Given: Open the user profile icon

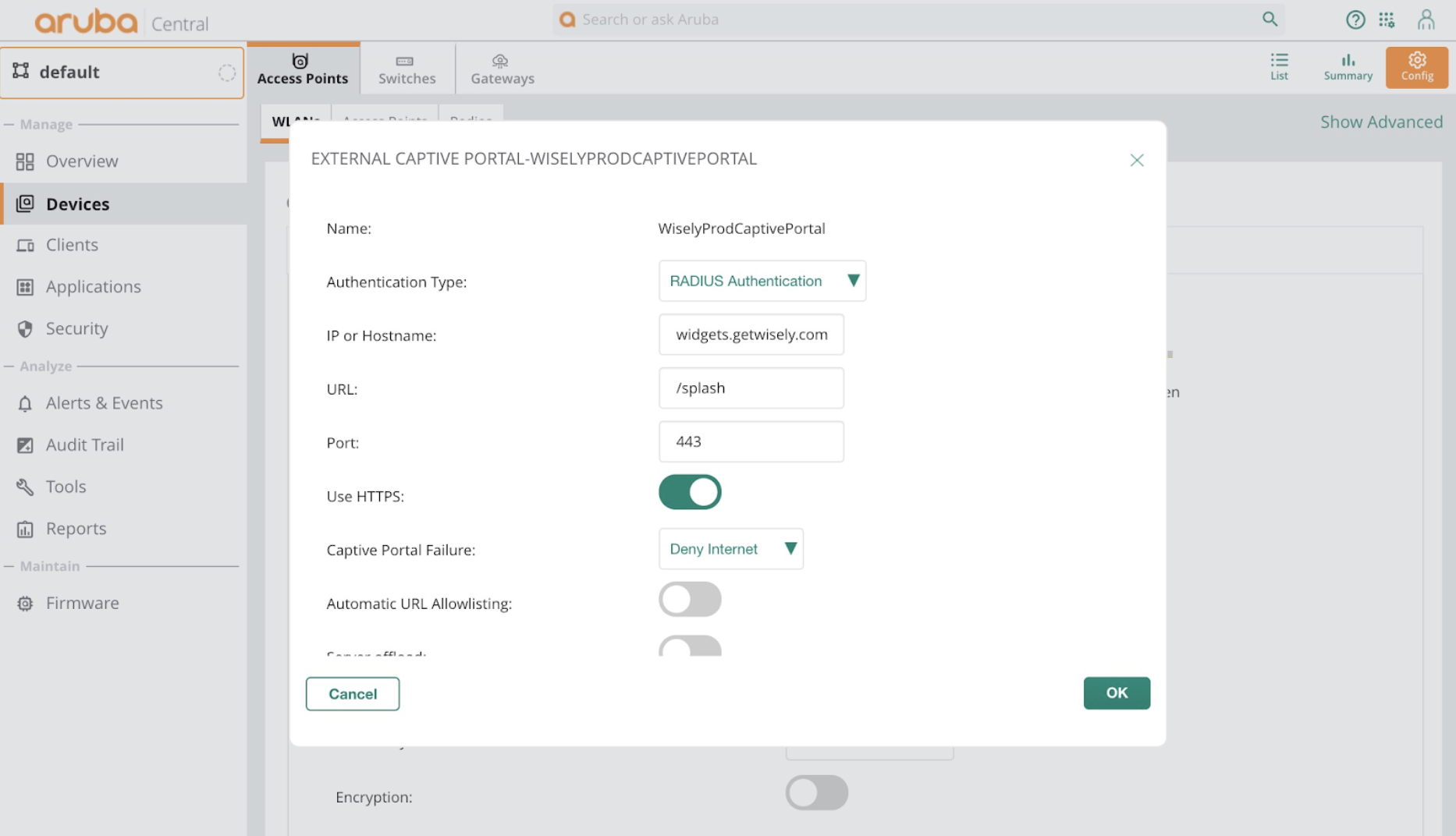Looking at the screenshot, I should 1426,19.
